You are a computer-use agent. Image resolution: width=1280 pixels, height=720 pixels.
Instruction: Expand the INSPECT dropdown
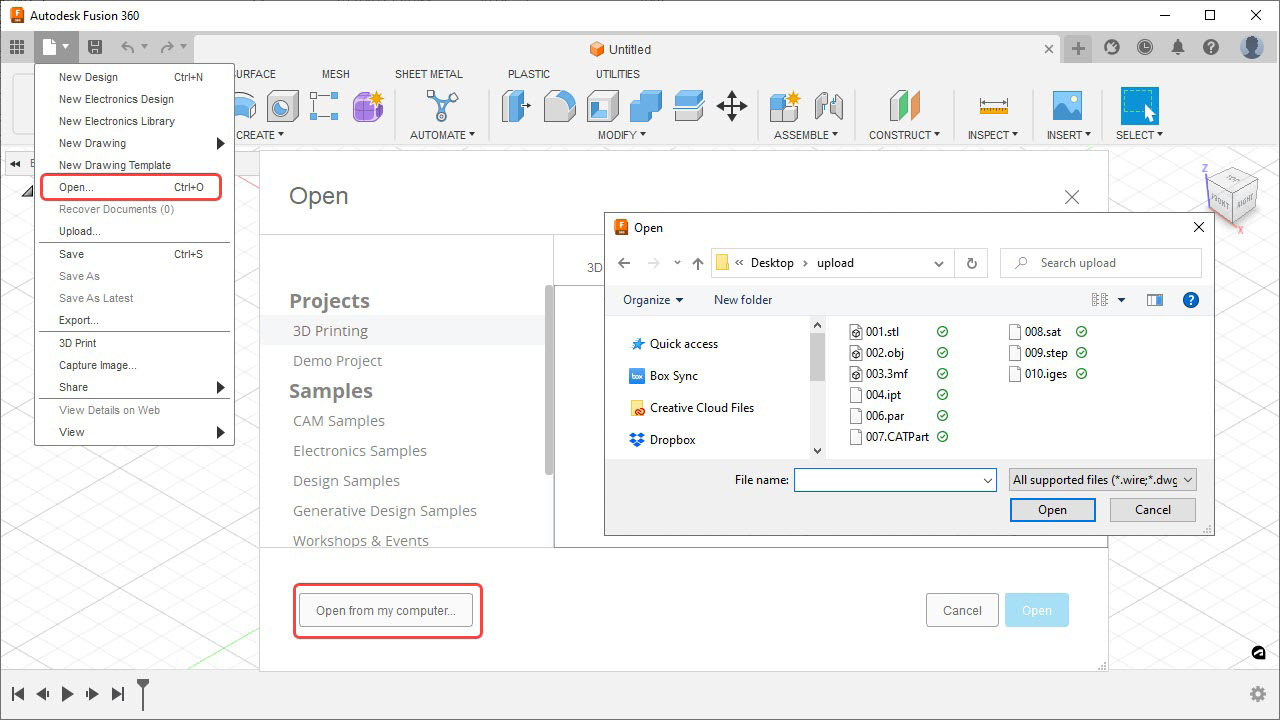pyautogui.click(x=993, y=135)
